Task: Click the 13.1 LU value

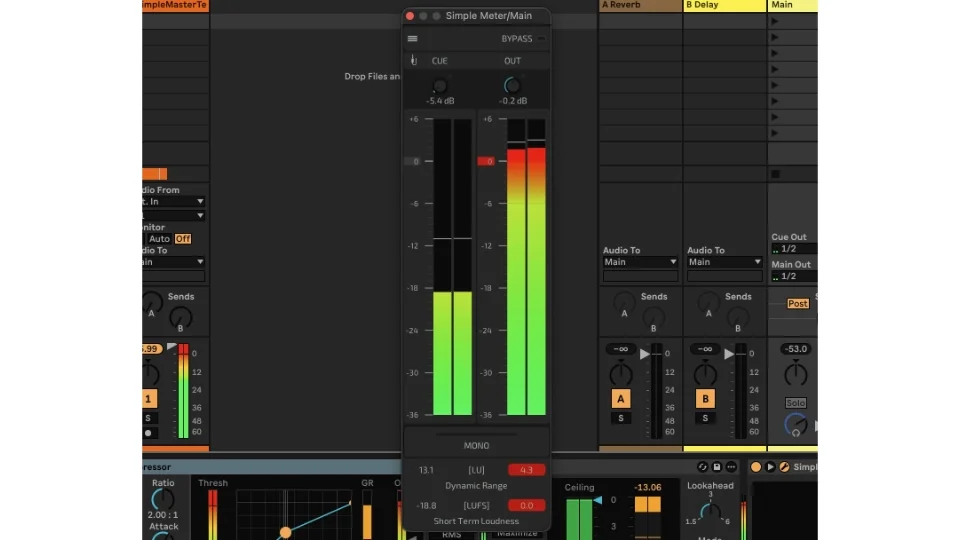Action: [426, 470]
